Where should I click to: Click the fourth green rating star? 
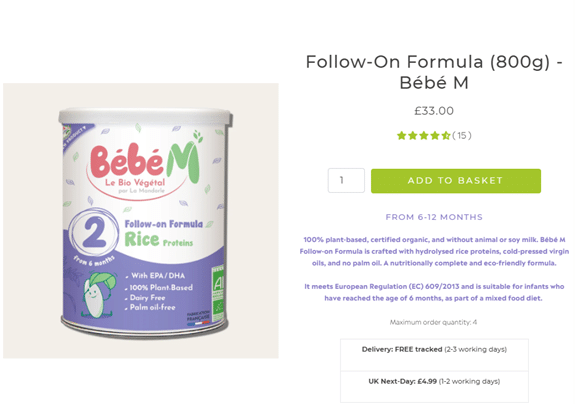click(435, 136)
